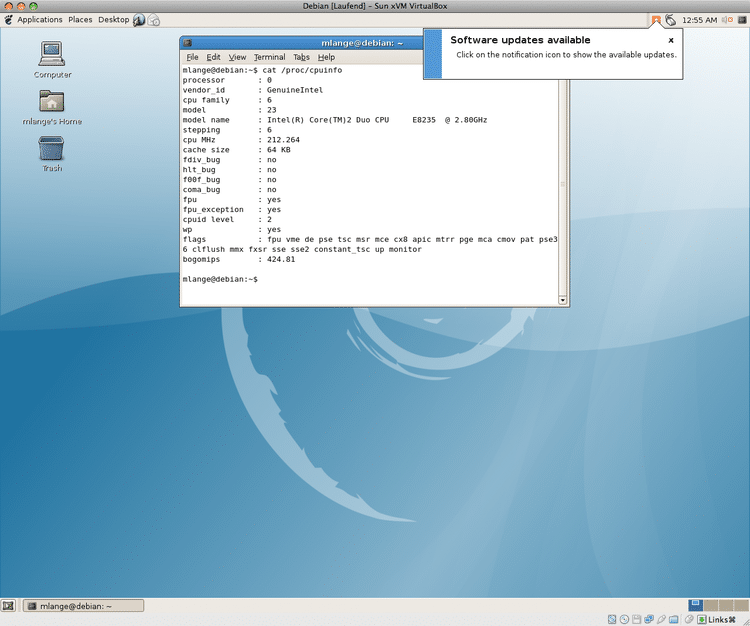Click the cache size value '64 KB'
This screenshot has width=750, height=626.
pyautogui.click(x=278, y=150)
